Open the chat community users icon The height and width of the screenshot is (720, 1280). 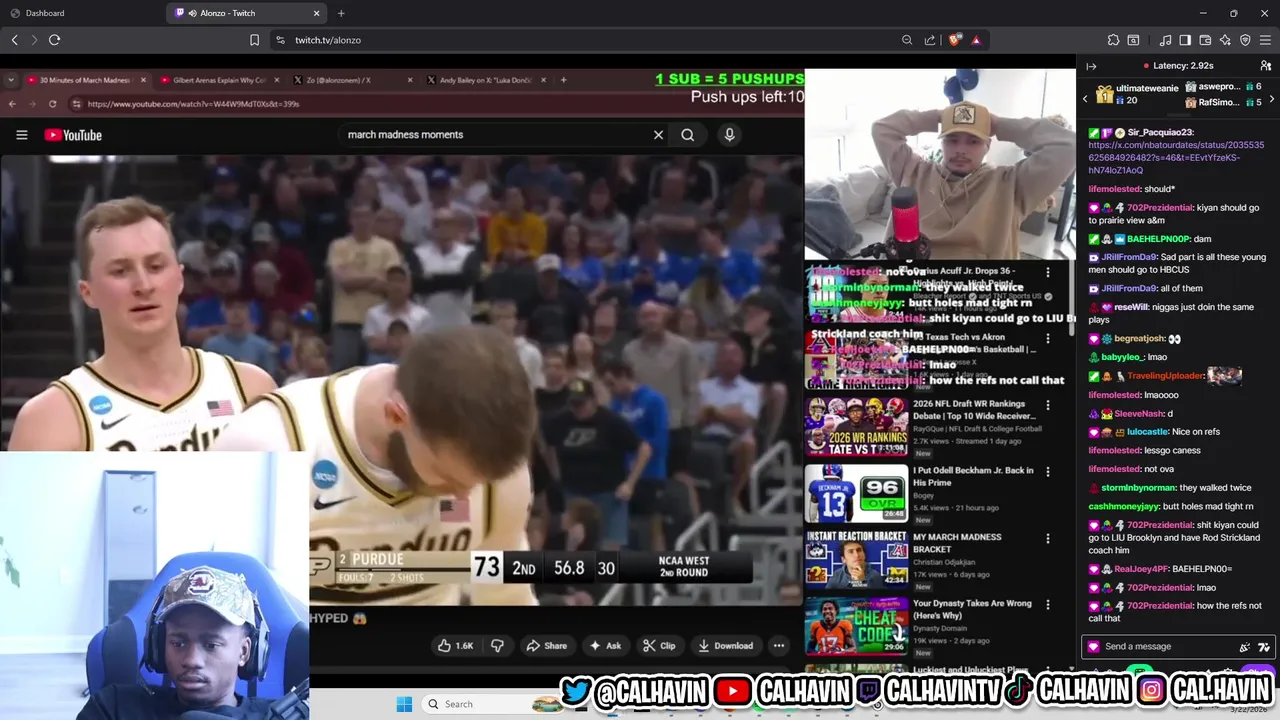1265,66
